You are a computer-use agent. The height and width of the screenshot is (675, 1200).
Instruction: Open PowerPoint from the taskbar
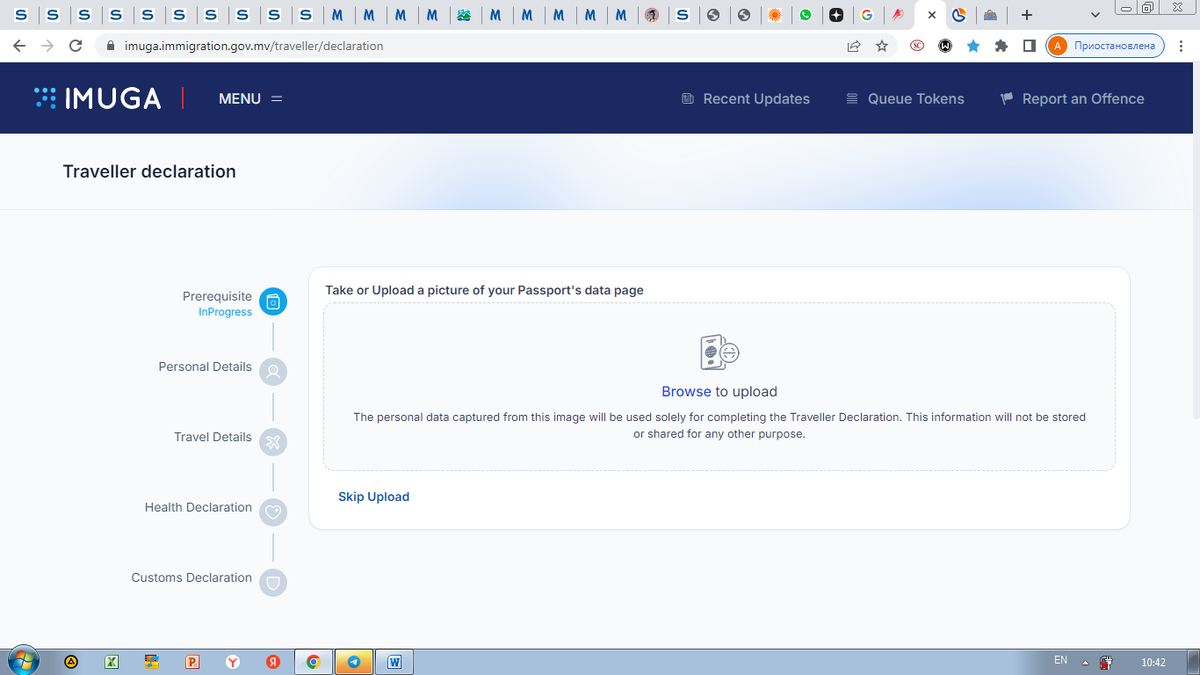click(x=192, y=662)
